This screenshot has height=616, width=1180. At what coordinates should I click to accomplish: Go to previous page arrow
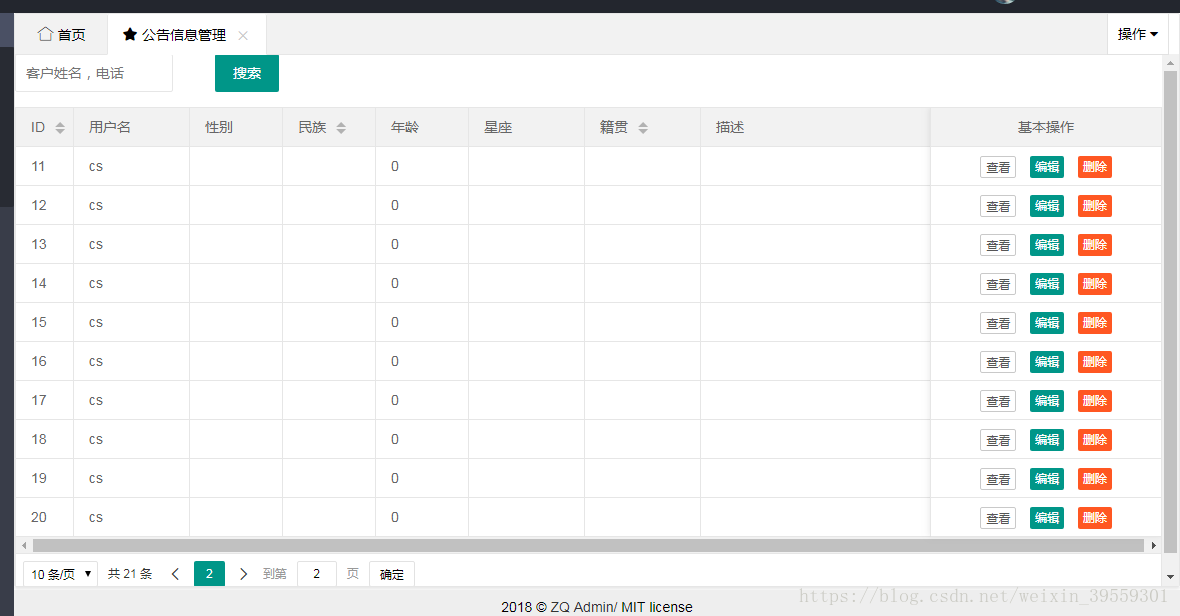click(x=175, y=574)
